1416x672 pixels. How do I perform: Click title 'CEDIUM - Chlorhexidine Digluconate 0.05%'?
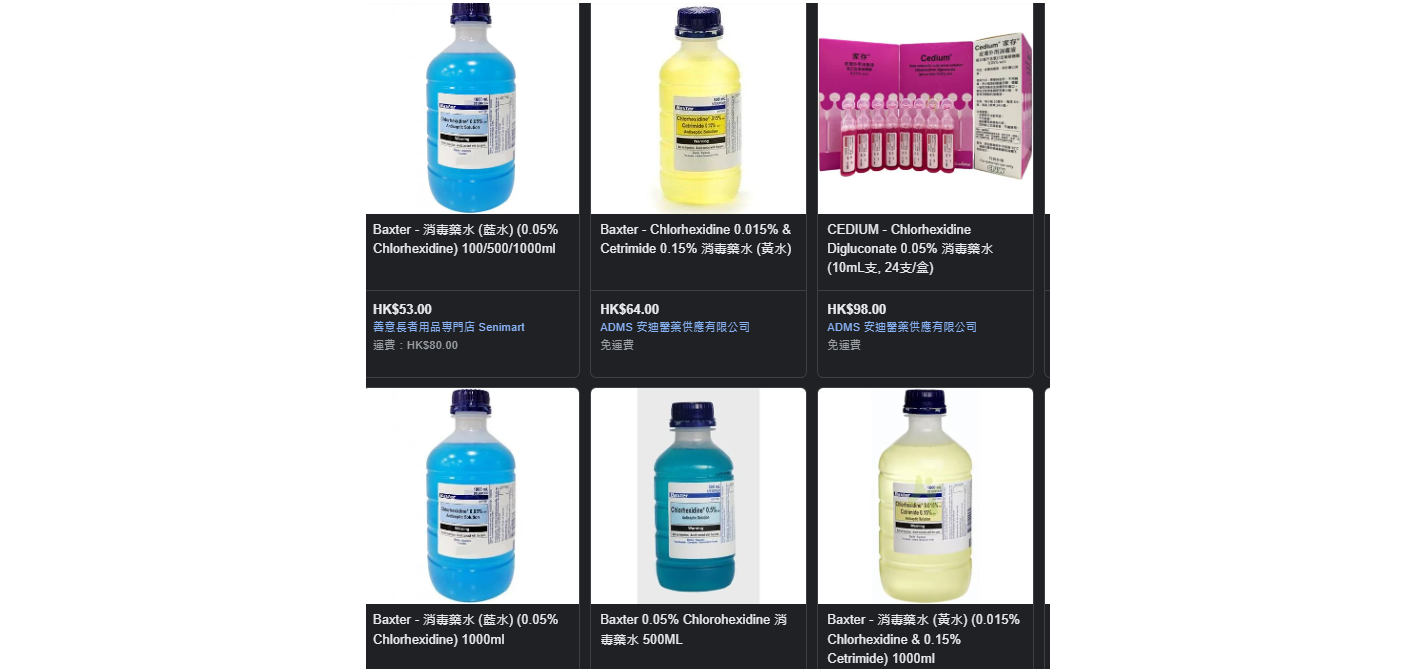pos(910,248)
